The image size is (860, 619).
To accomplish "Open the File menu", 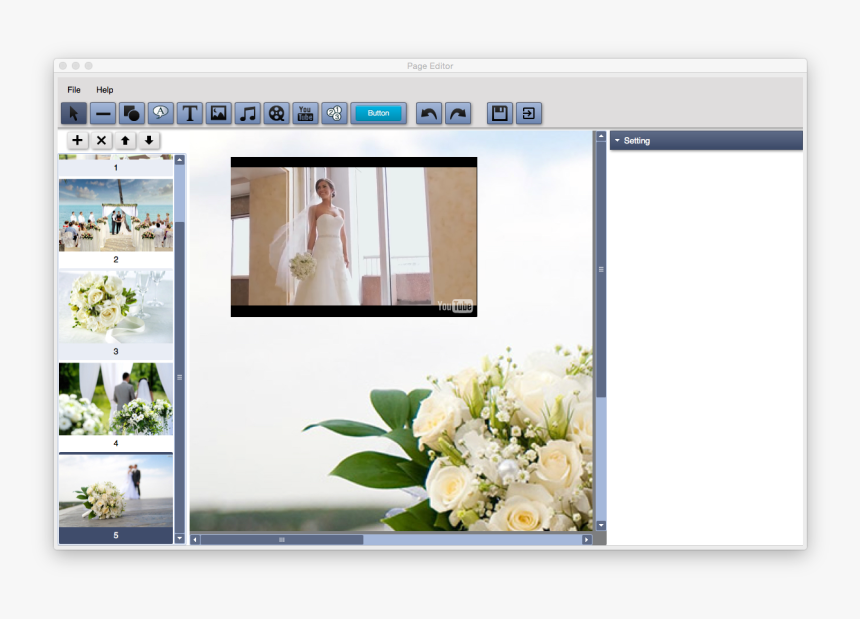I will [72, 89].
